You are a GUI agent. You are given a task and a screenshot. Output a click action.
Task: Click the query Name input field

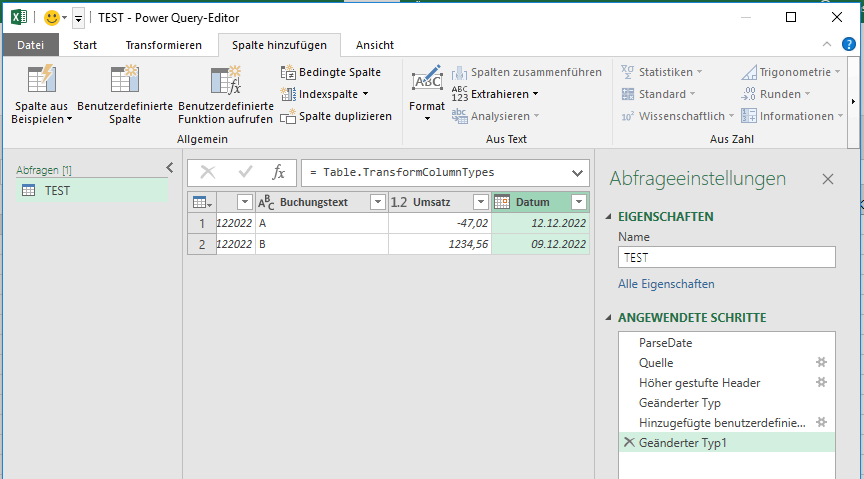pos(726,257)
